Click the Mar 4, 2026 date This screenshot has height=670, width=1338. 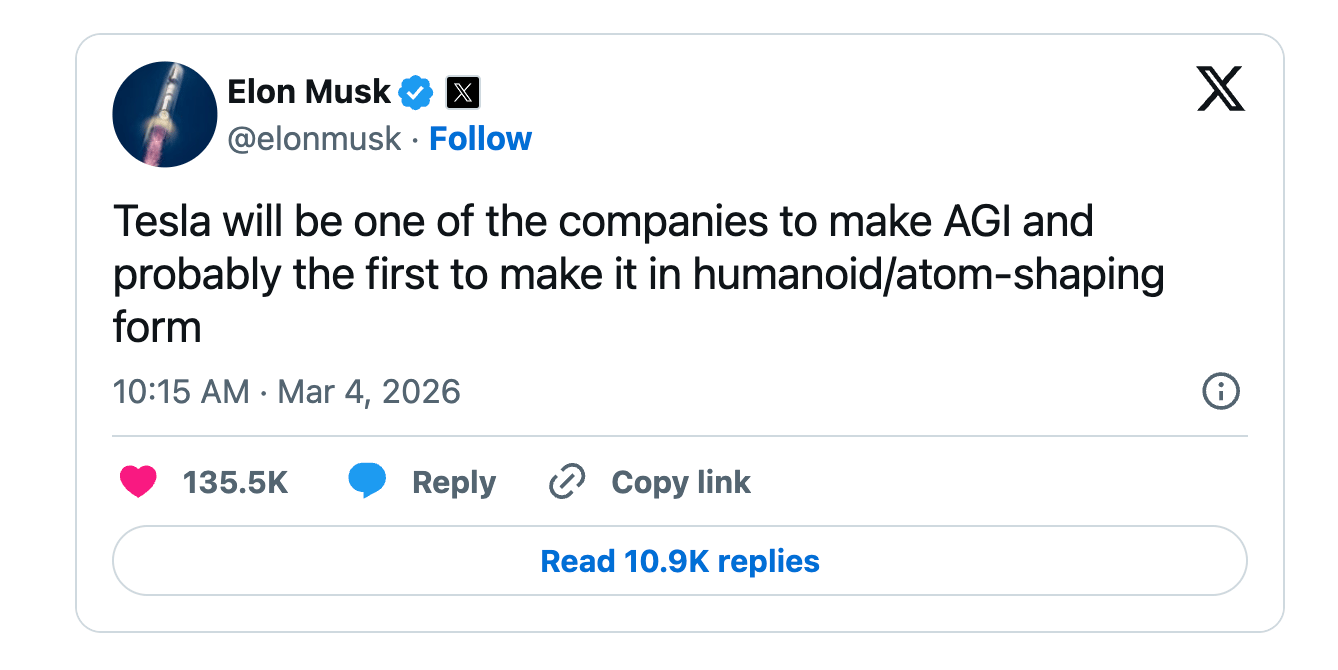coord(369,391)
